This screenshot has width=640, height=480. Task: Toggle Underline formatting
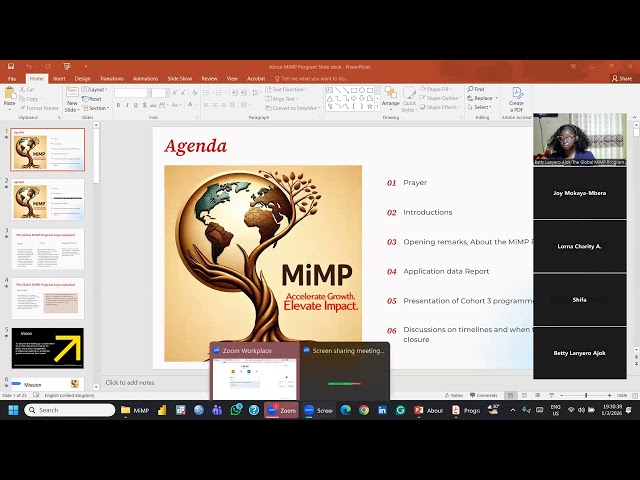[136, 105]
